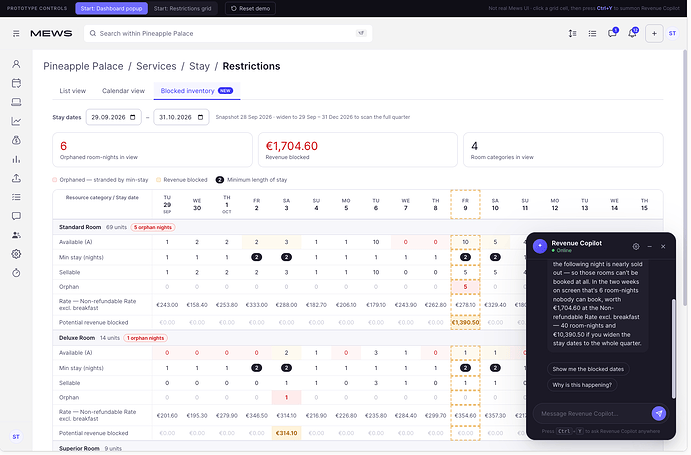The width and height of the screenshot is (691, 455).
Task: Select Start: Dashboard popup option
Action: point(111,8)
